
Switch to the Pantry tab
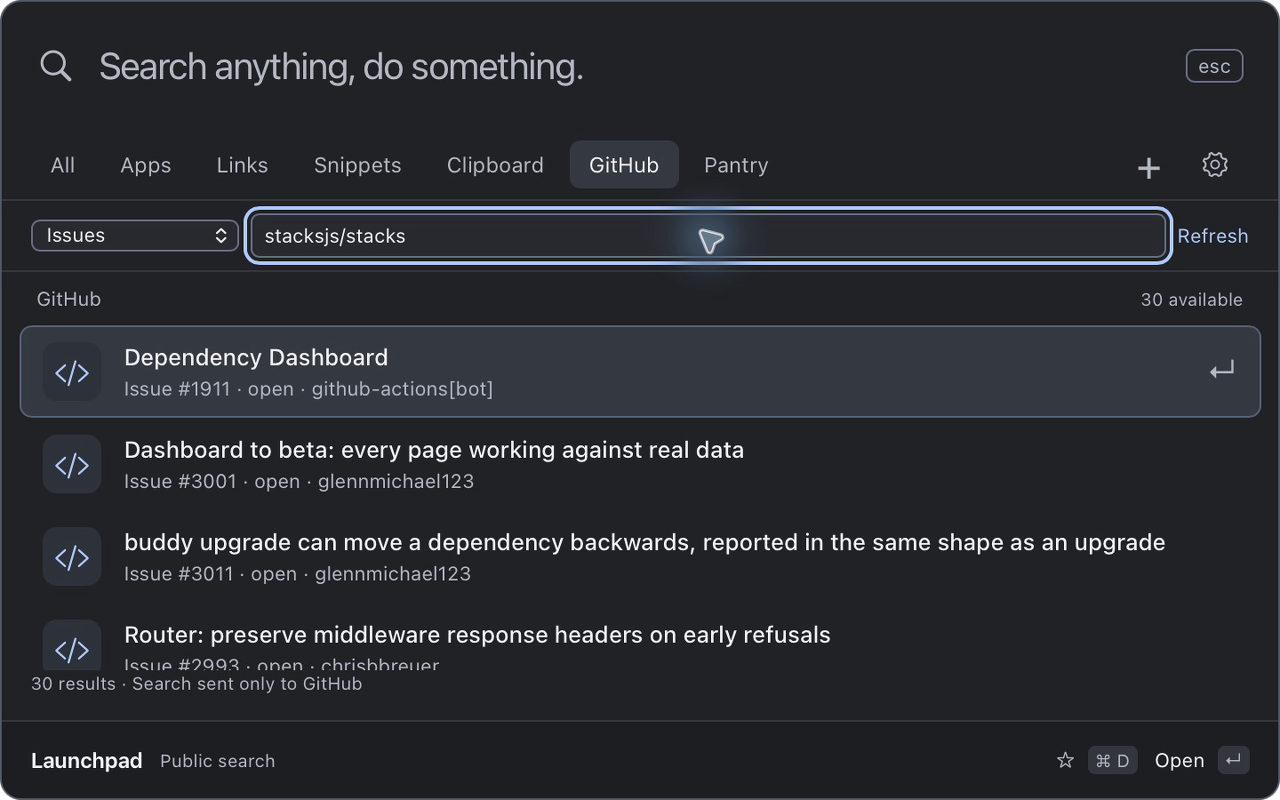tap(736, 165)
